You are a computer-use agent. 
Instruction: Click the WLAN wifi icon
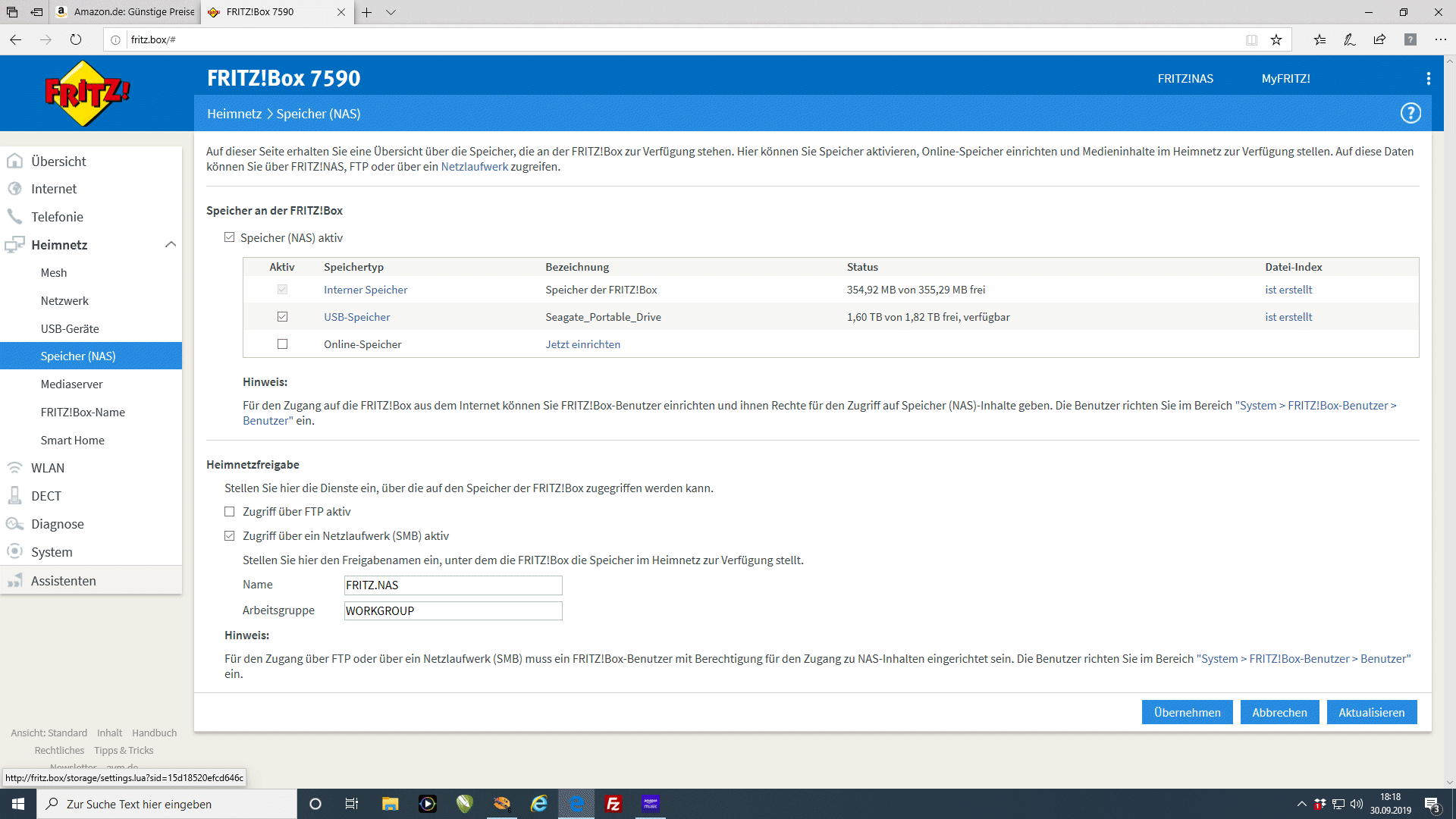click(x=14, y=468)
